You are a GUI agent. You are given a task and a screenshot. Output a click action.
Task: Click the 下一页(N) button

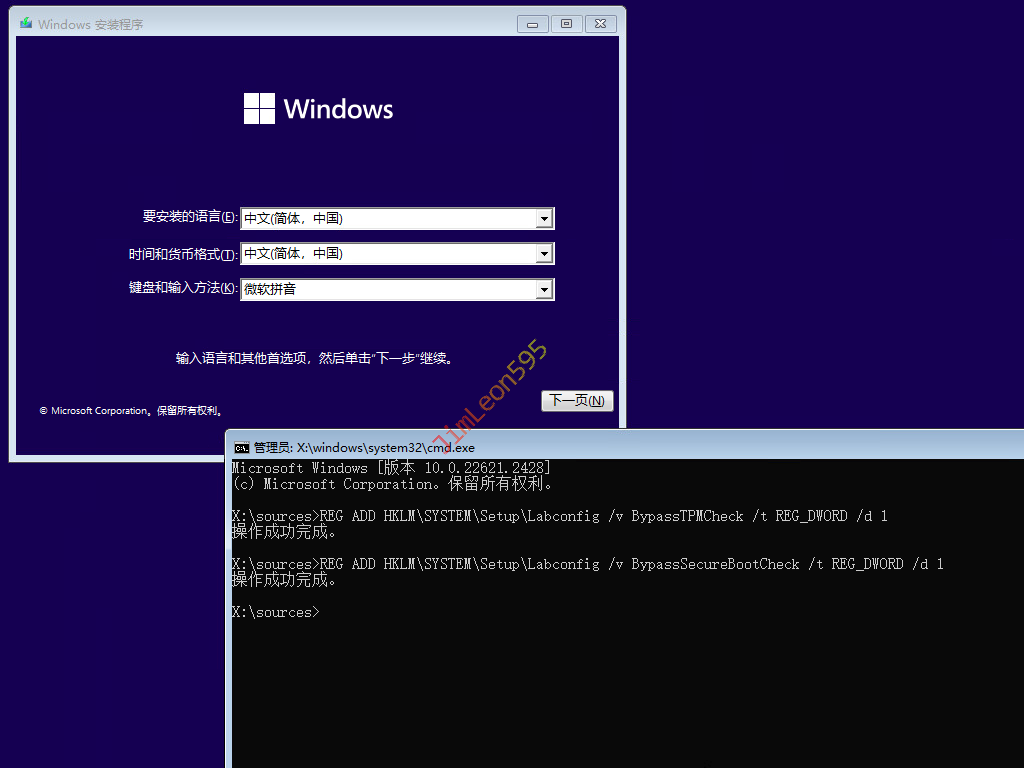577,401
